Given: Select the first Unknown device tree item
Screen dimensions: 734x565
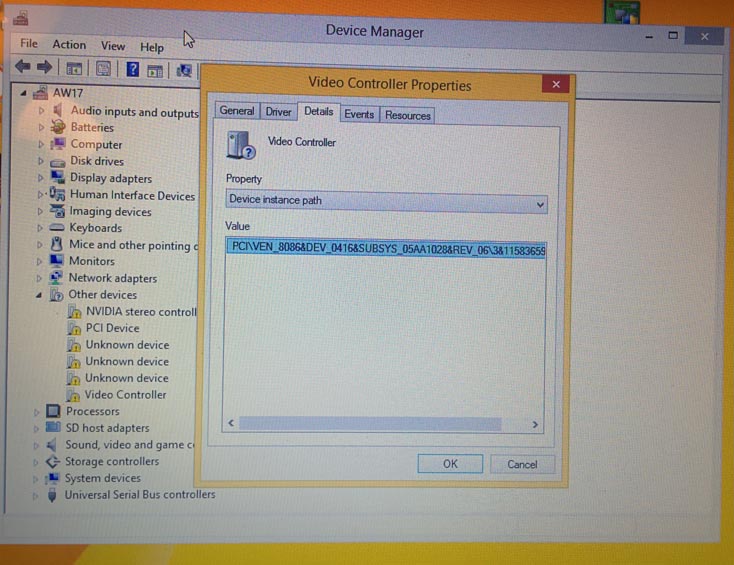Looking at the screenshot, I should [127, 345].
